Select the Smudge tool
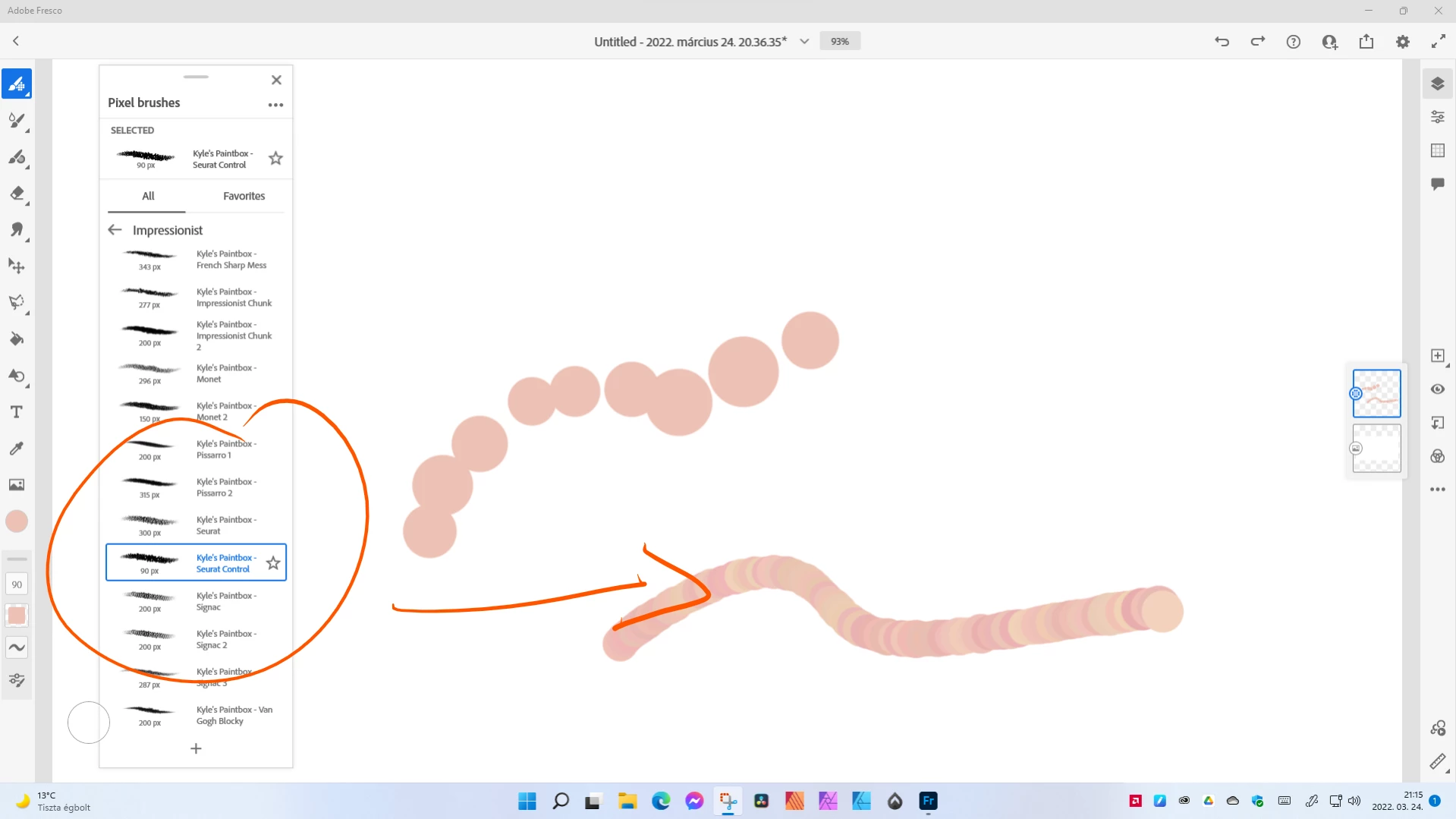 click(17, 230)
